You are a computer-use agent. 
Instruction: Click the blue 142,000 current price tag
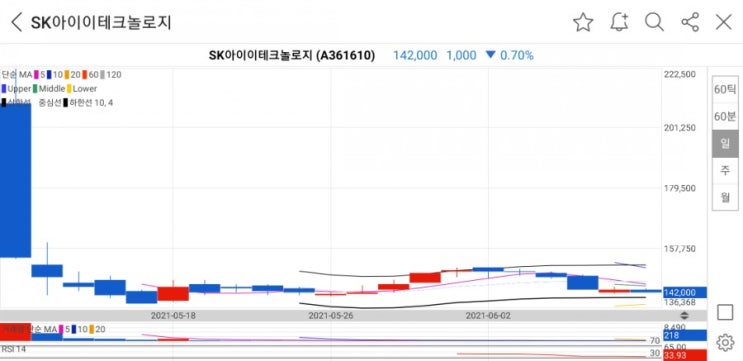(685, 293)
